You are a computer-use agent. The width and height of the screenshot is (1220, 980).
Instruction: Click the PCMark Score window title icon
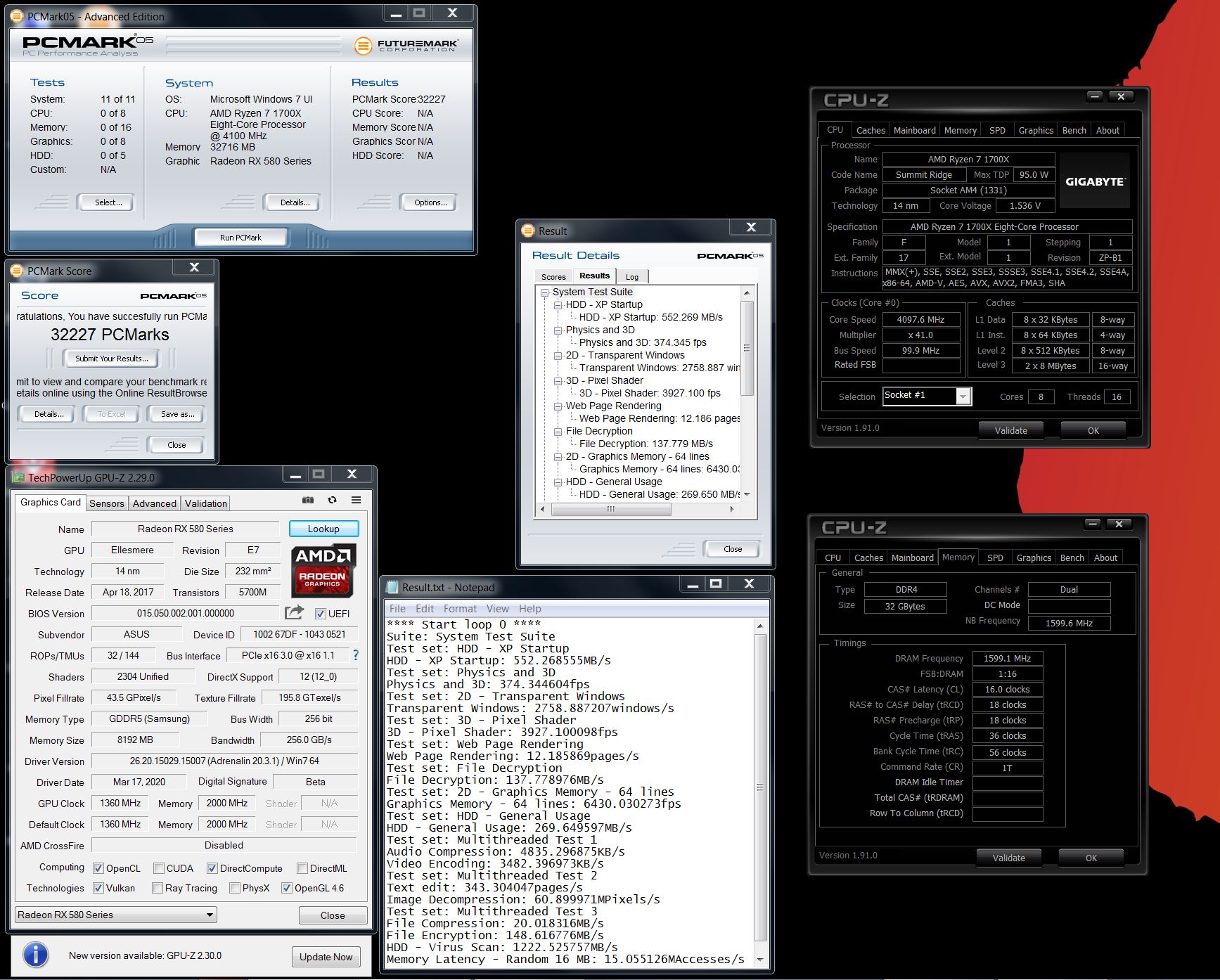point(17,271)
